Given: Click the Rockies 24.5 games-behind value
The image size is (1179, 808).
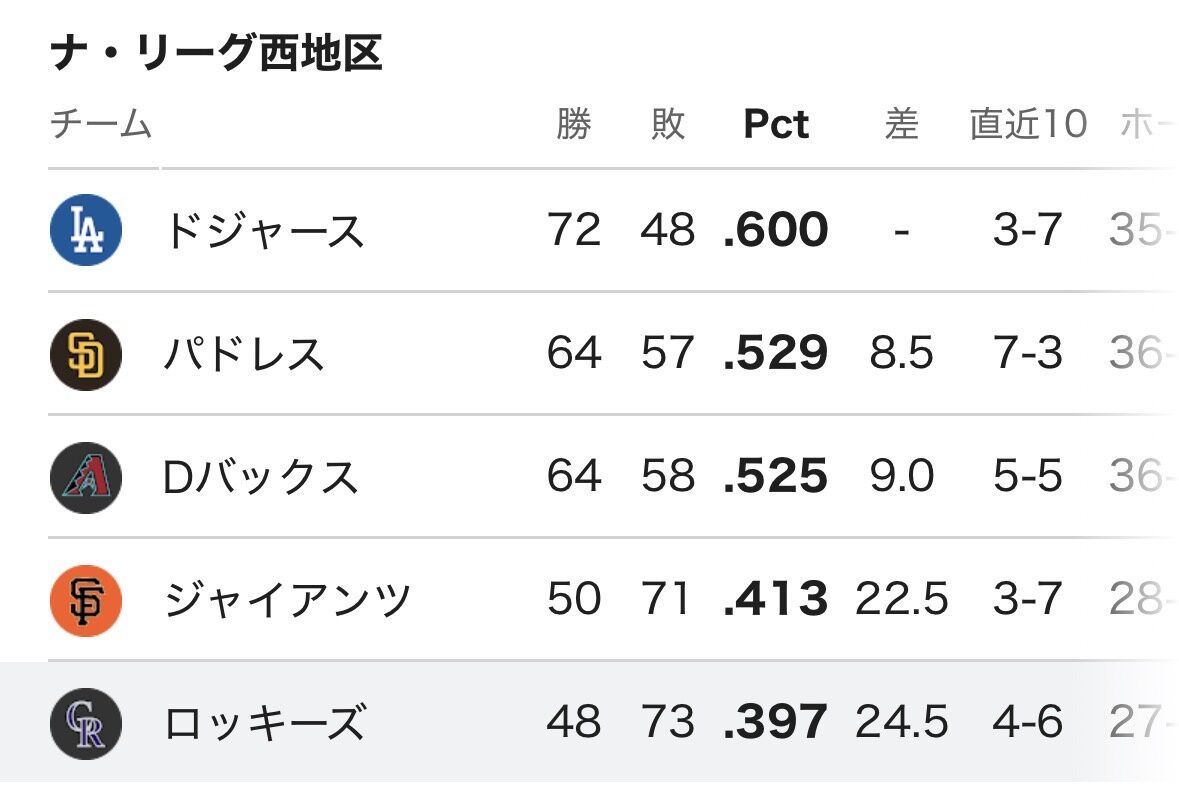Looking at the screenshot, I should 902,722.
